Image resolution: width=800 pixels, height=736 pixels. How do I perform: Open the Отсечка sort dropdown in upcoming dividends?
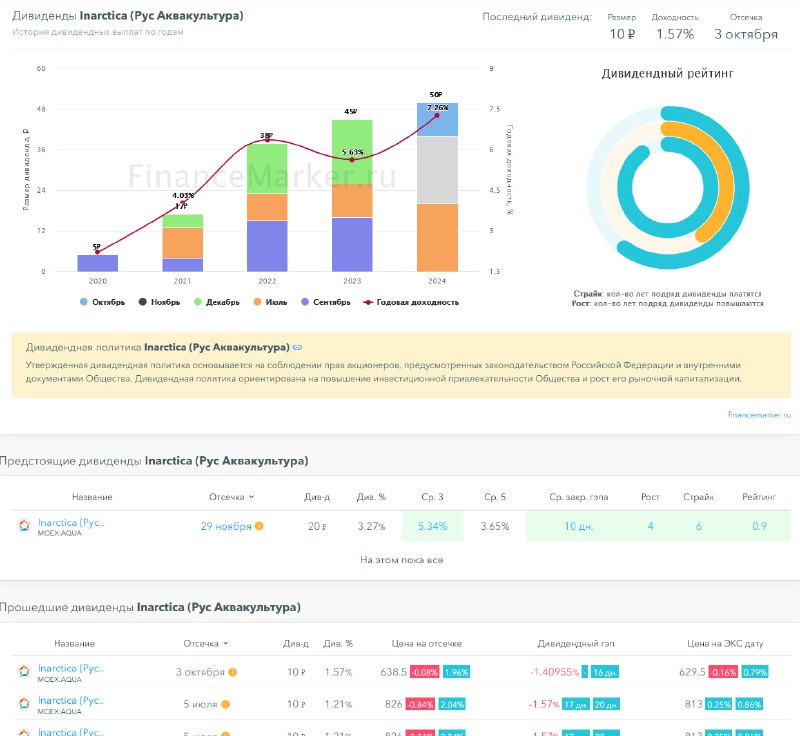click(x=232, y=497)
